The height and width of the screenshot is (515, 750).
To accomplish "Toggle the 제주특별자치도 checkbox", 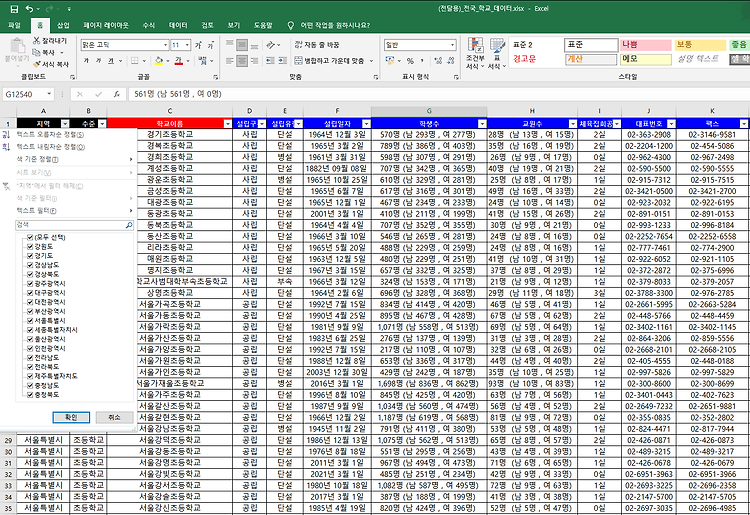I will click(x=30, y=376).
